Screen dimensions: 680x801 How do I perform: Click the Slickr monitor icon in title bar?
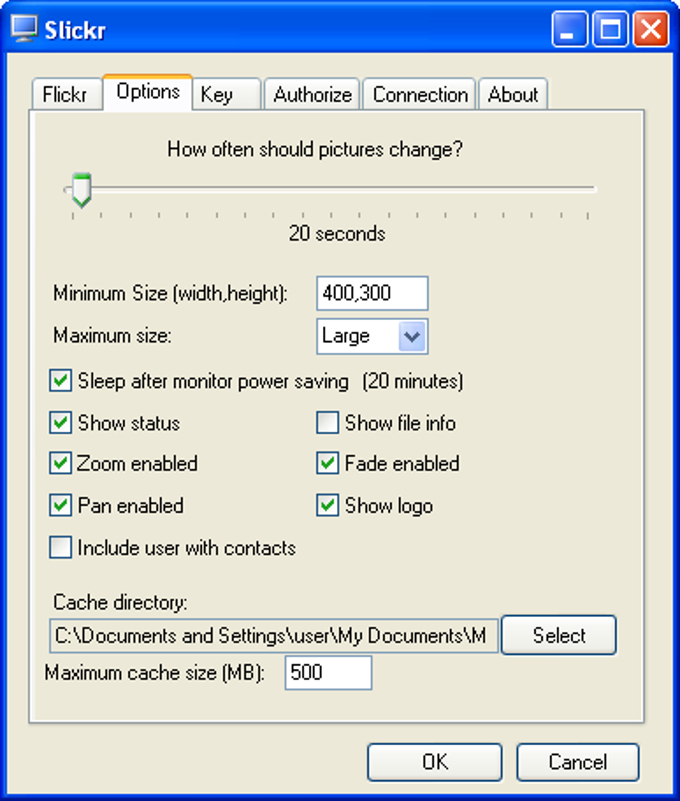pyautogui.click(x=25, y=29)
